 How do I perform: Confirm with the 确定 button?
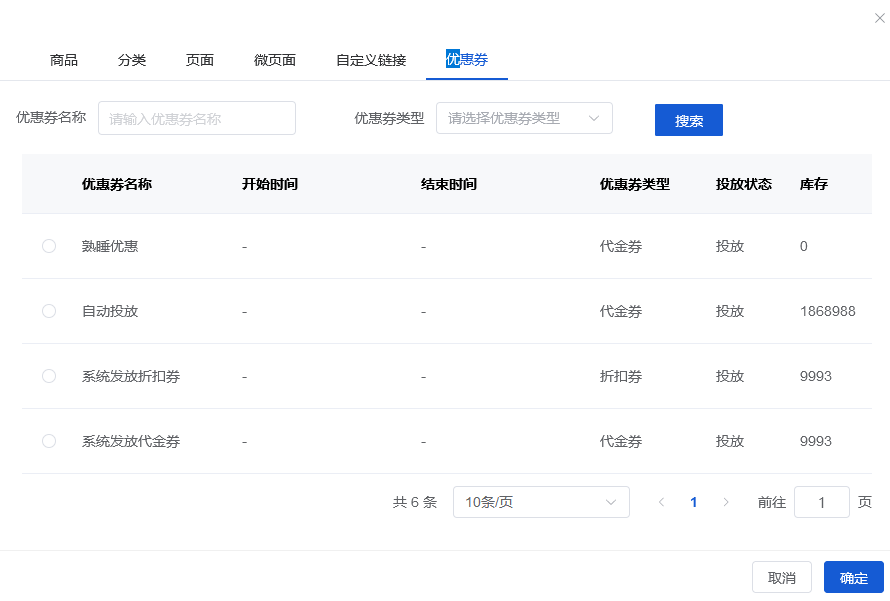point(854,577)
